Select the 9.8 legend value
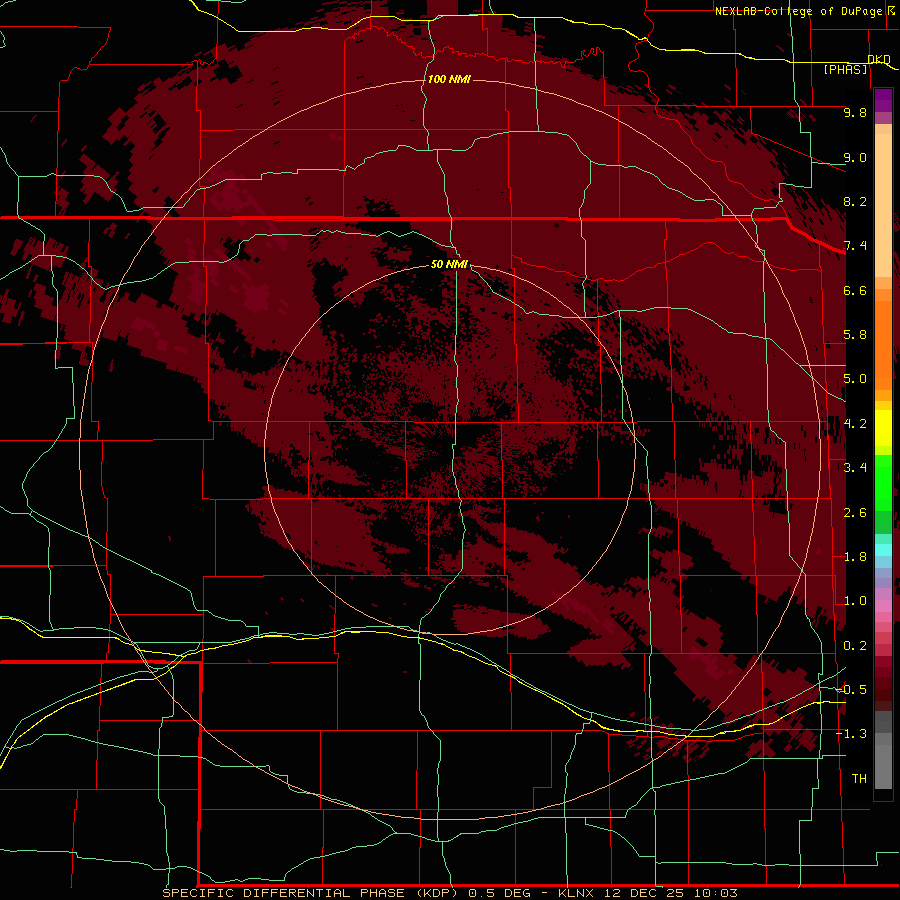This screenshot has width=900, height=900. tap(855, 112)
